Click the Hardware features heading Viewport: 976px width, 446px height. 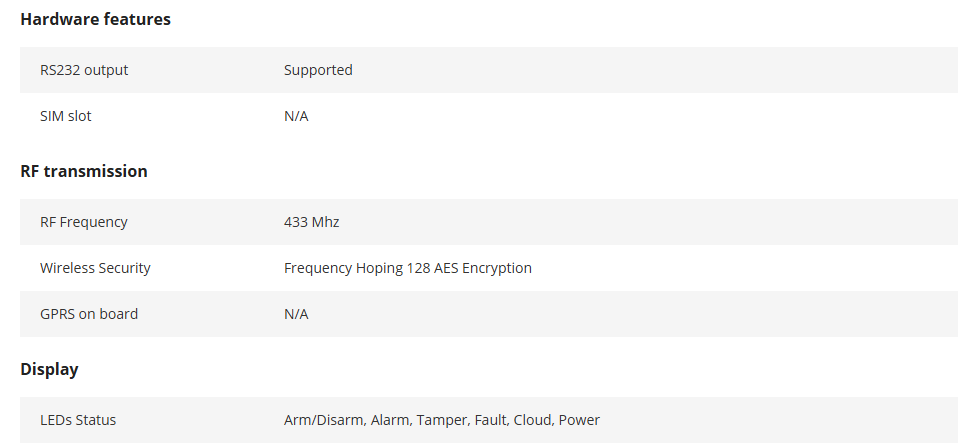point(95,19)
